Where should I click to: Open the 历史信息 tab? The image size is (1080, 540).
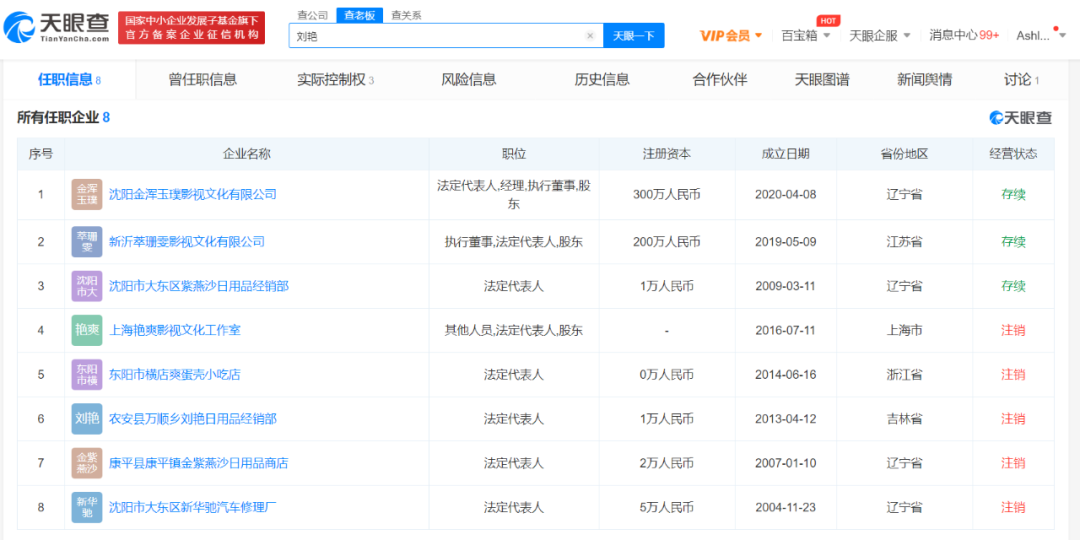pyautogui.click(x=602, y=80)
